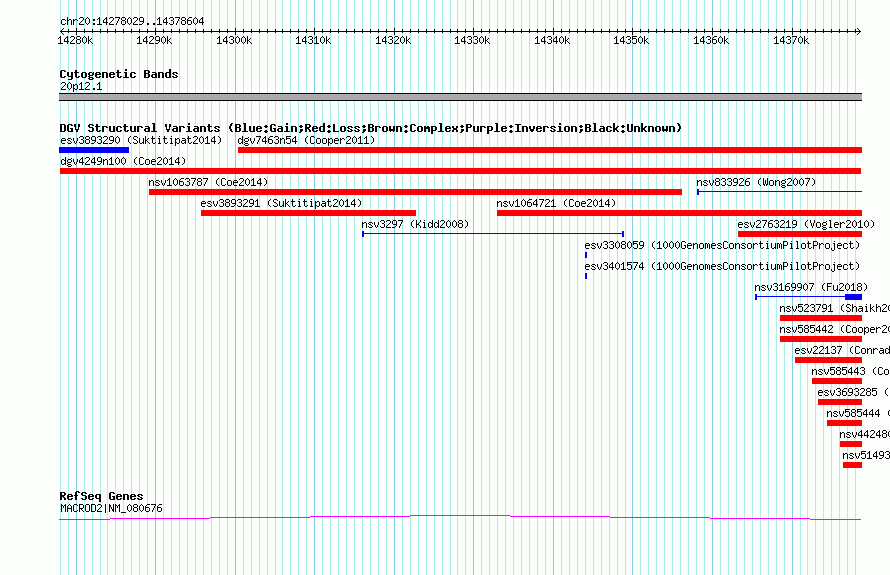Click the 14370k ruler tick label
Viewport: 890px width, 575px height.
791,40
